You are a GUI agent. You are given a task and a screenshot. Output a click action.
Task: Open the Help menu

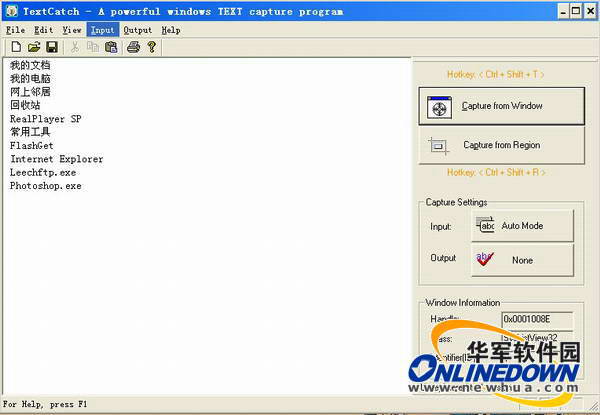tap(171, 30)
